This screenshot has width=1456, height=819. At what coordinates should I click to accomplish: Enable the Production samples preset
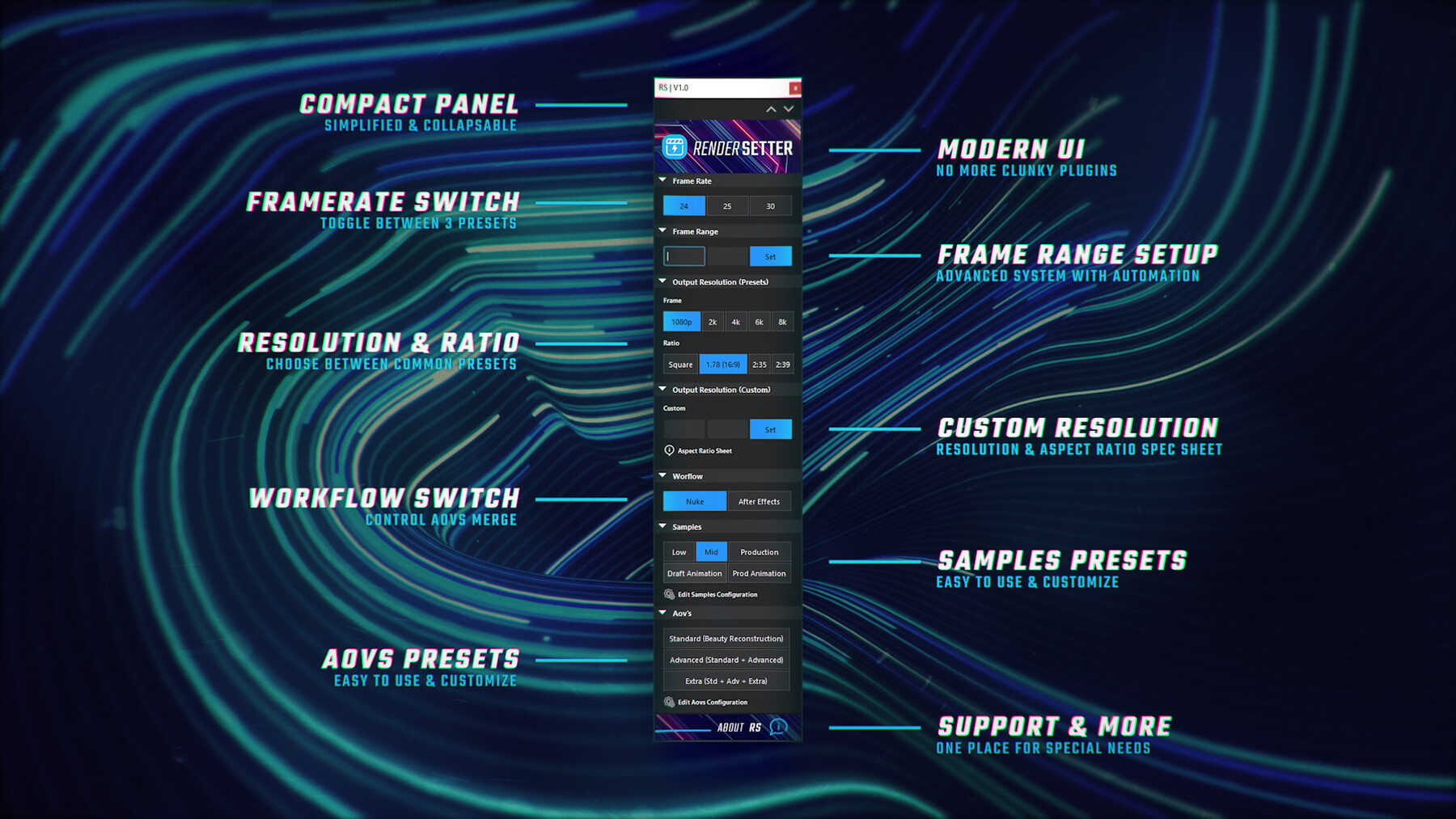(759, 551)
